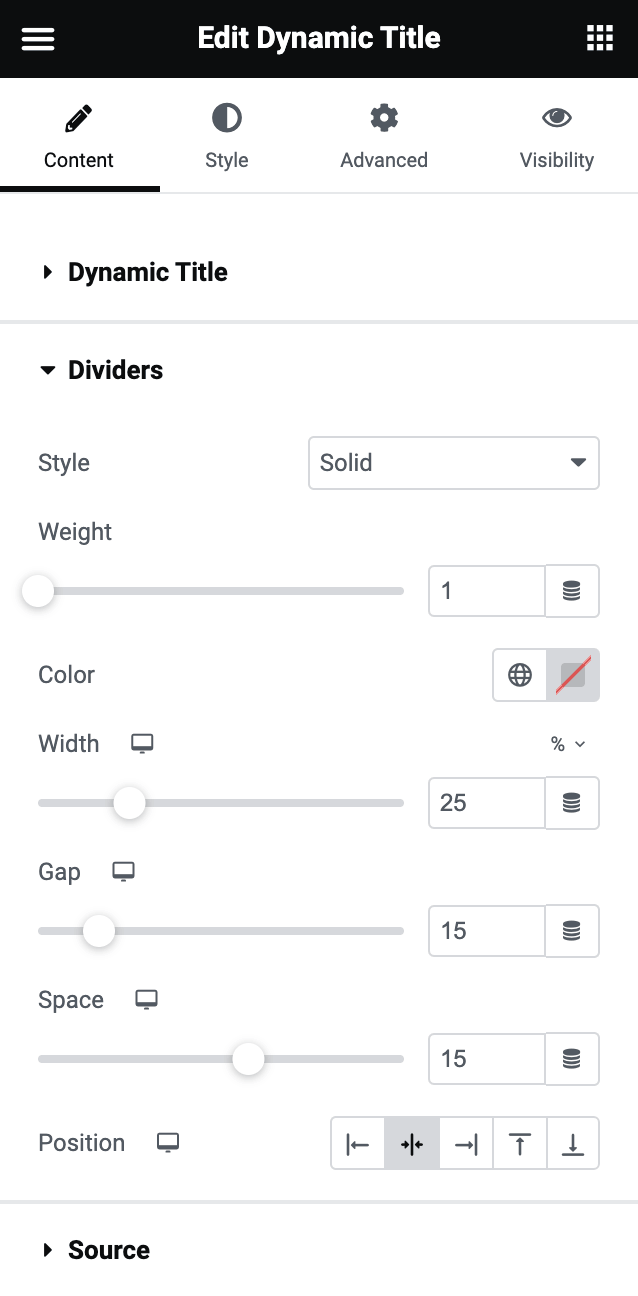Open the hamburger menu
The image size is (638, 1296).
click(x=38, y=39)
